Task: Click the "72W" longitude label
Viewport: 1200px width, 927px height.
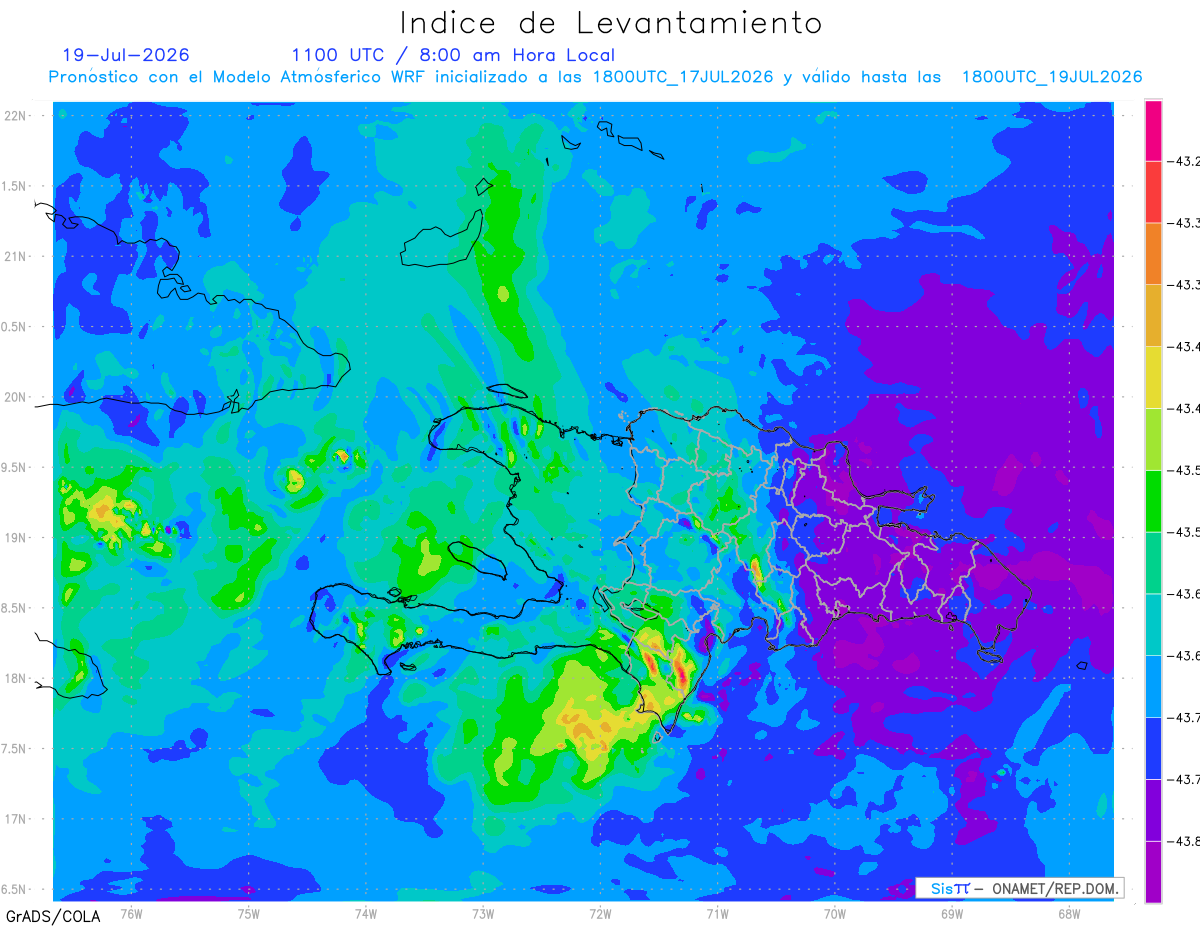Action: tap(600, 914)
